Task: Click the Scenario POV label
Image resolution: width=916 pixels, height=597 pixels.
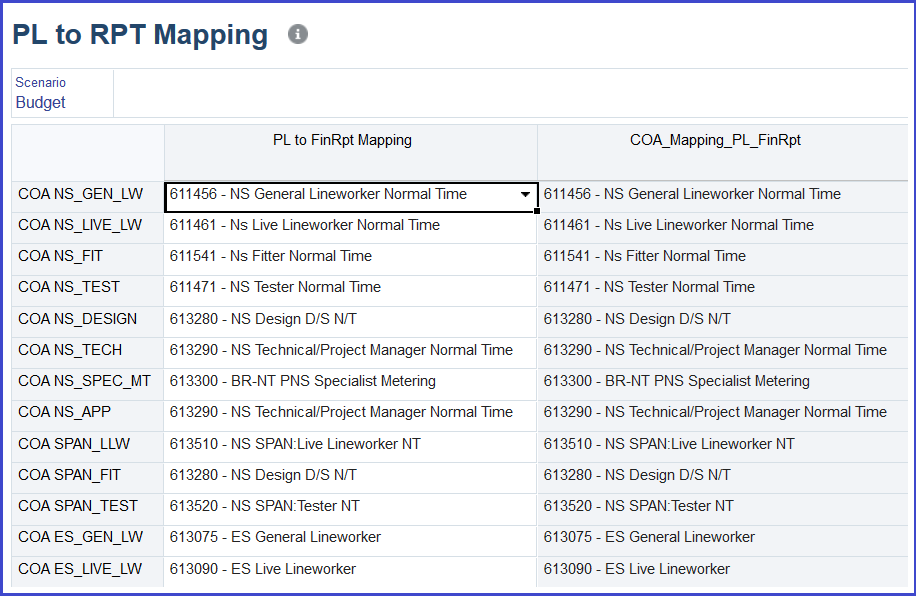Action: [40, 83]
